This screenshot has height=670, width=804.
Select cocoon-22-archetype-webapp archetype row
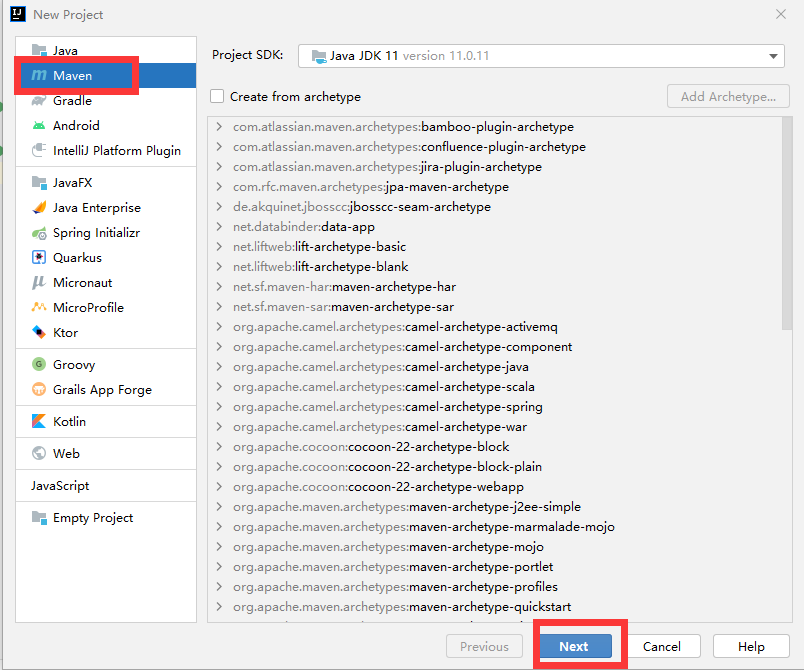pyautogui.click(x=495, y=486)
